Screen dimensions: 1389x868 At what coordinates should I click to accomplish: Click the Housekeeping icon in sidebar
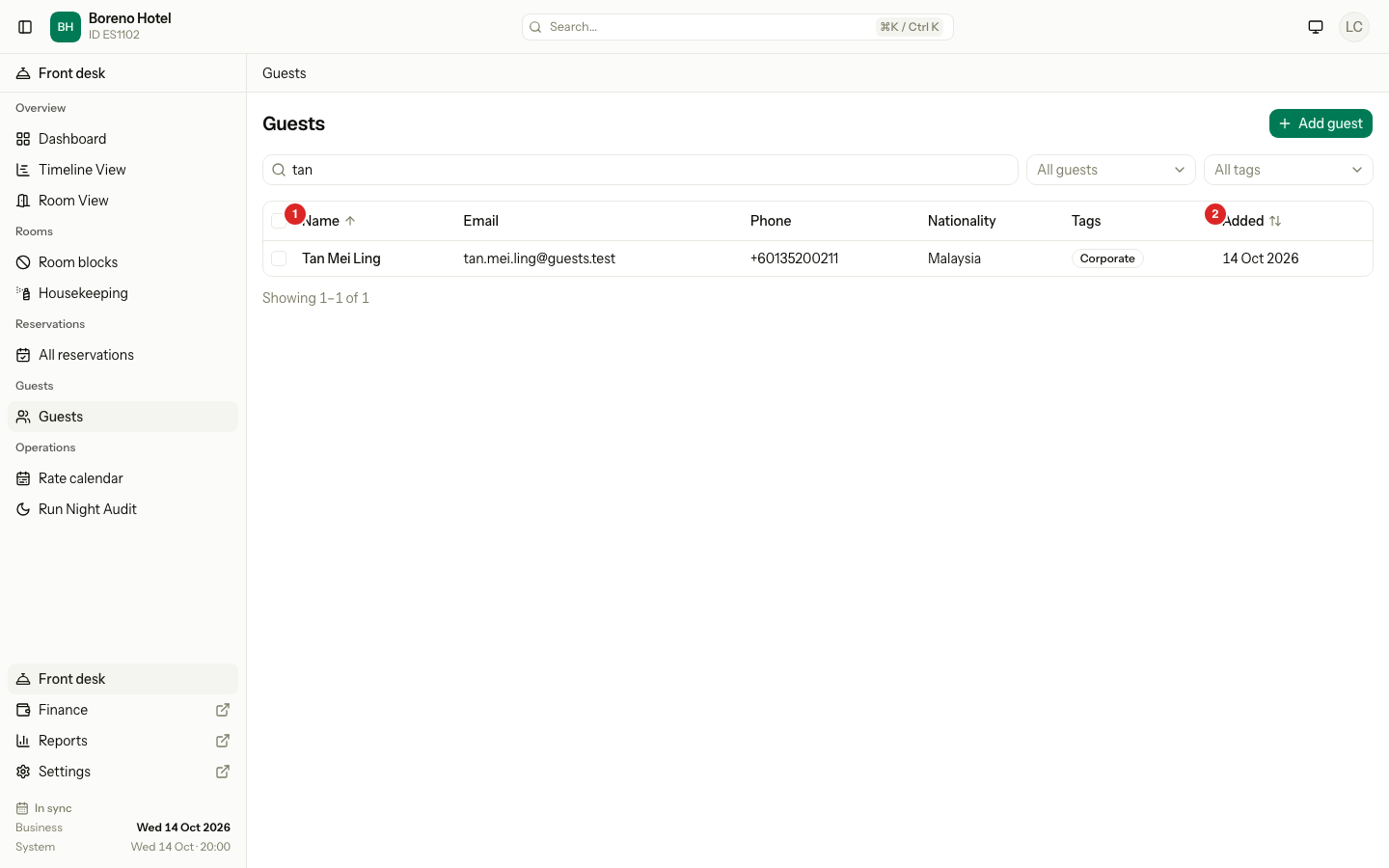(x=23, y=293)
